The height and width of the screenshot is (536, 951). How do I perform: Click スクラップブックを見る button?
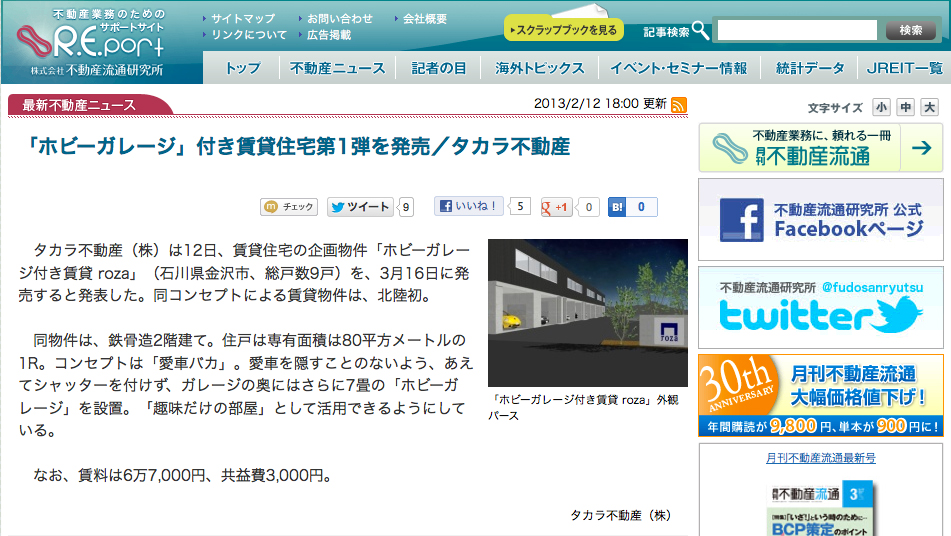[x=564, y=29]
